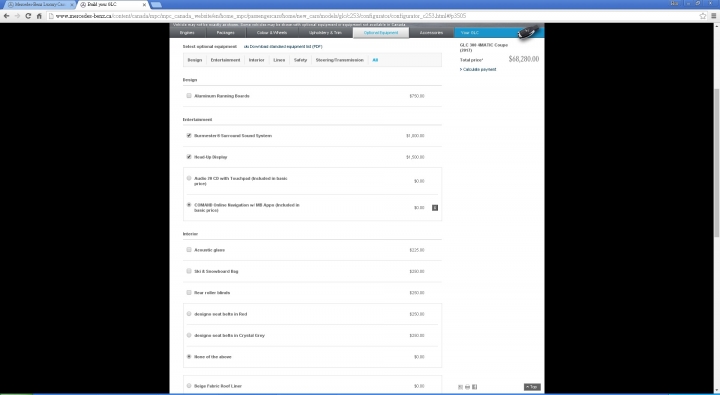Download standard equipment list PDF
The width and height of the screenshot is (720, 395).
283,46
